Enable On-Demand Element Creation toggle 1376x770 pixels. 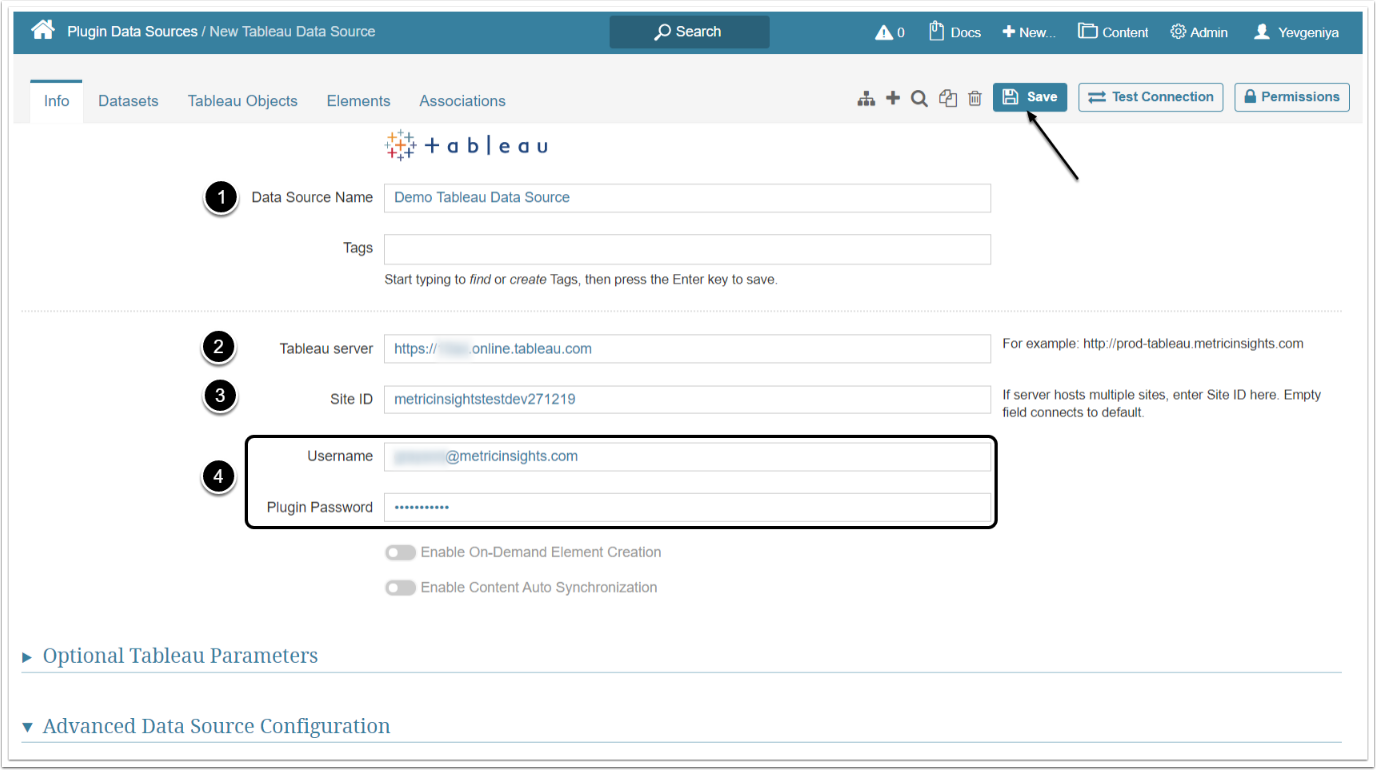[401, 552]
